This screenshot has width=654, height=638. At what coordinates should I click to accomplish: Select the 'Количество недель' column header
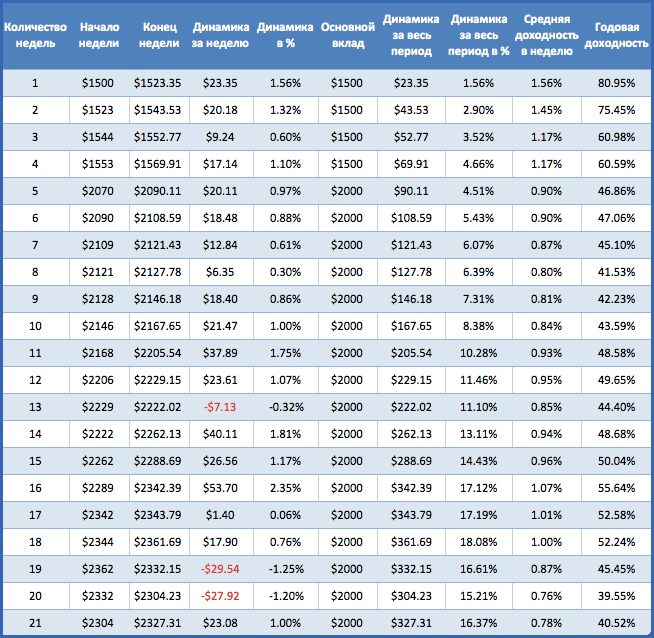pos(35,35)
